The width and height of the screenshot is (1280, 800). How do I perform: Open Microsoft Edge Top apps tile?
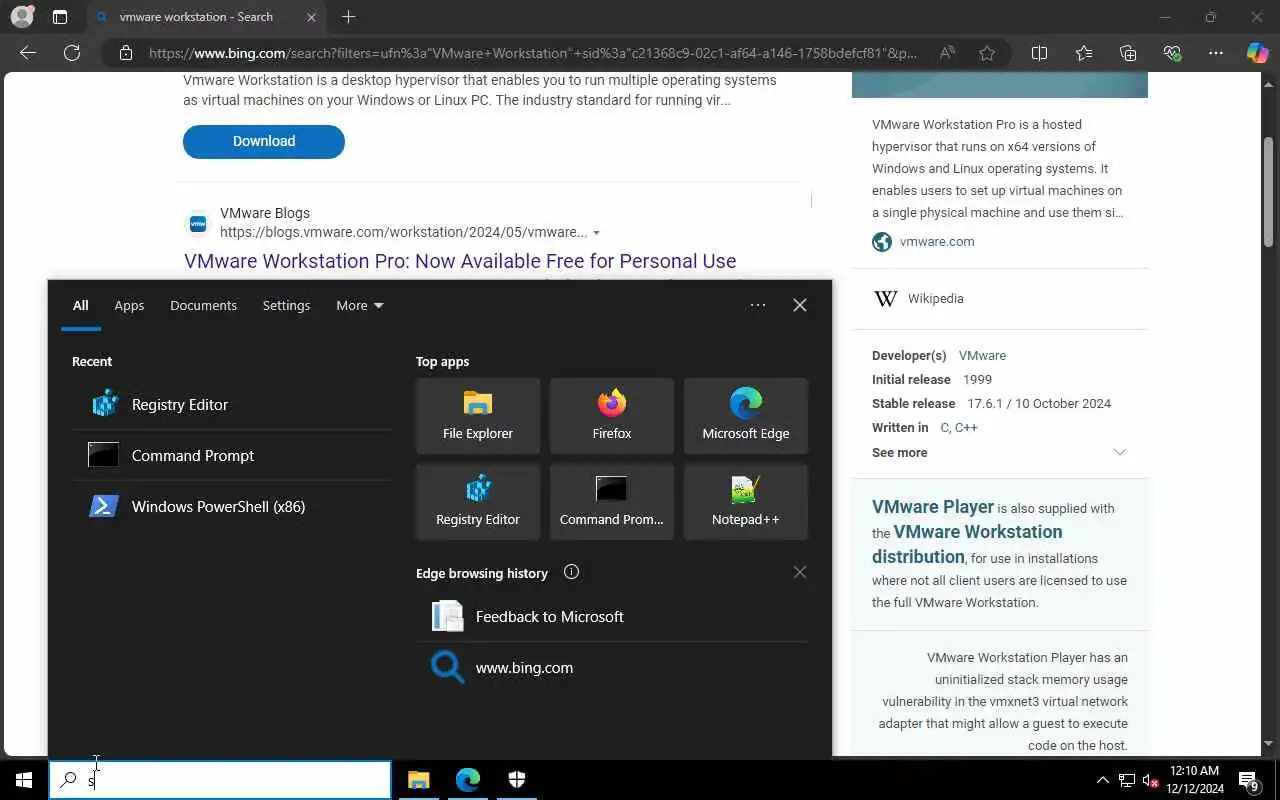746,416
